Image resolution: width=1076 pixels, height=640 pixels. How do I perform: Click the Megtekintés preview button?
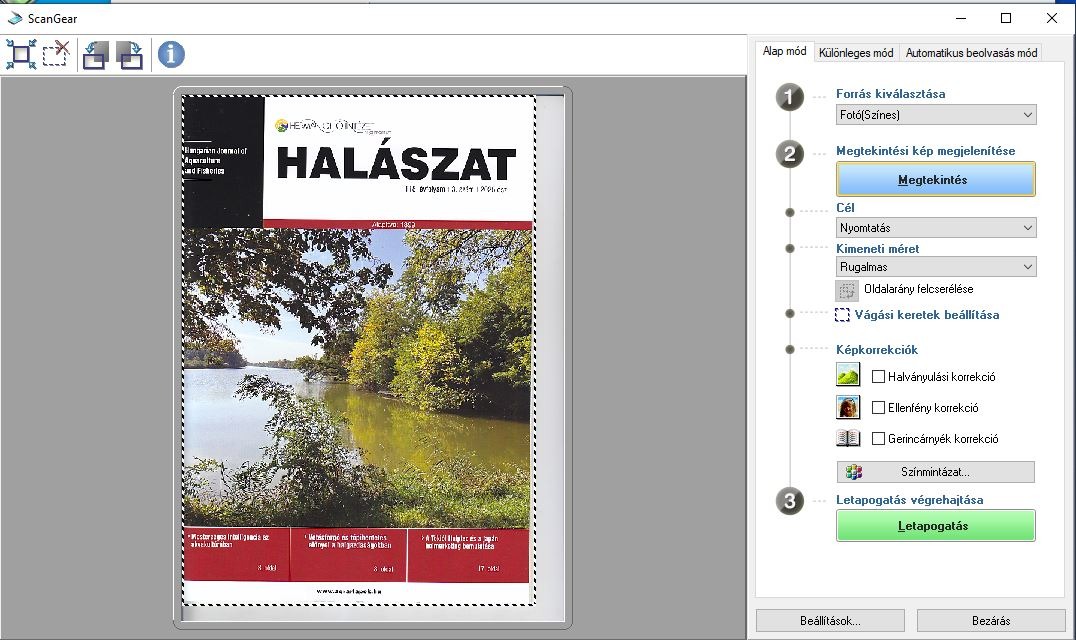click(935, 180)
